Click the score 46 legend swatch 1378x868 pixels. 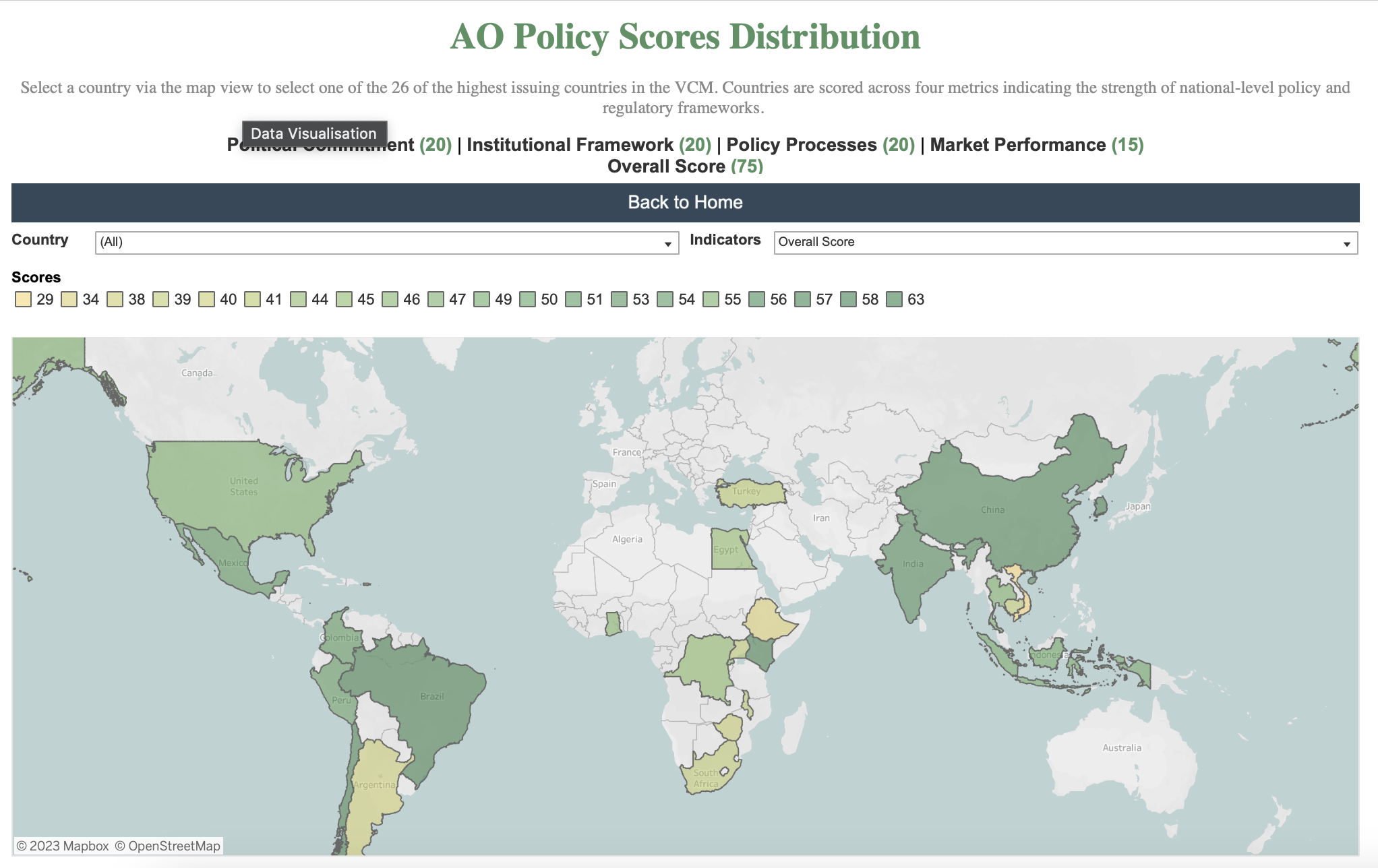(389, 299)
